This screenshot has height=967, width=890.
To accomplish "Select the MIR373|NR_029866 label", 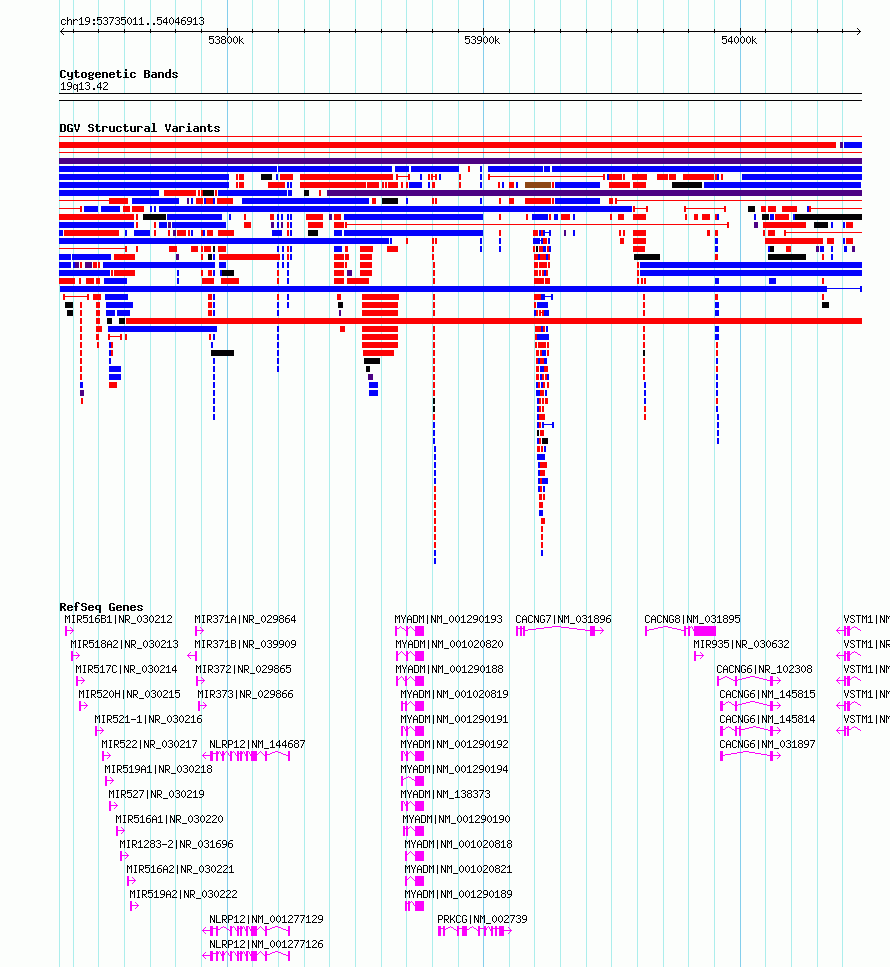I will (245, 694).
